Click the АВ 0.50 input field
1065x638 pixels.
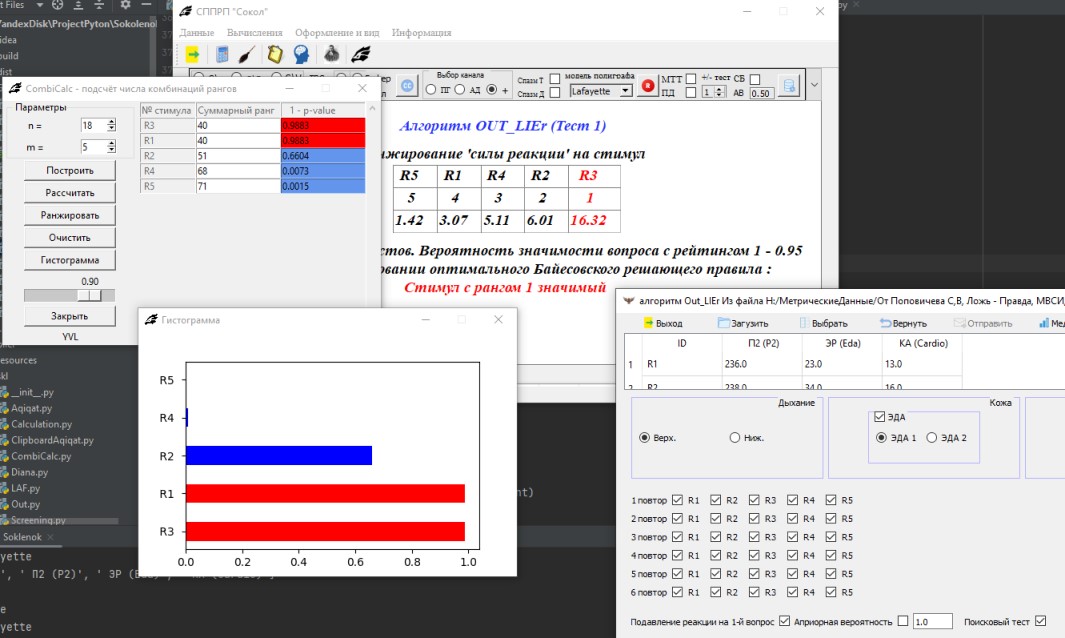[x=761, y=93]
